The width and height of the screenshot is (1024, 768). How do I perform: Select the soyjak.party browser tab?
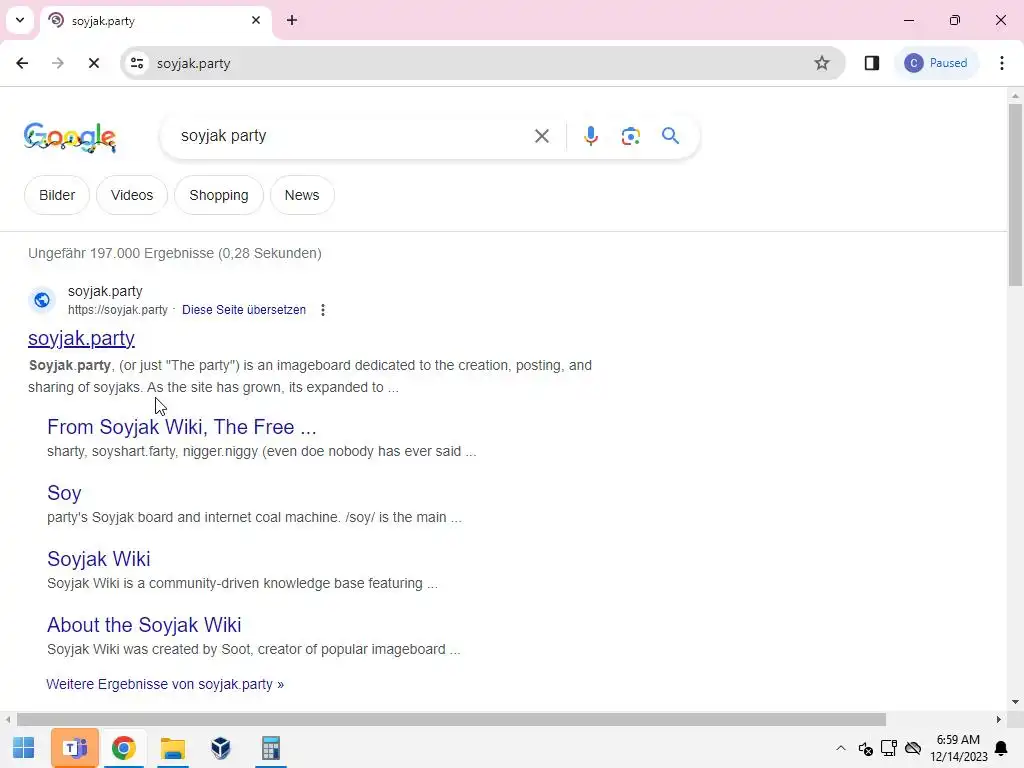pos(157,20)
